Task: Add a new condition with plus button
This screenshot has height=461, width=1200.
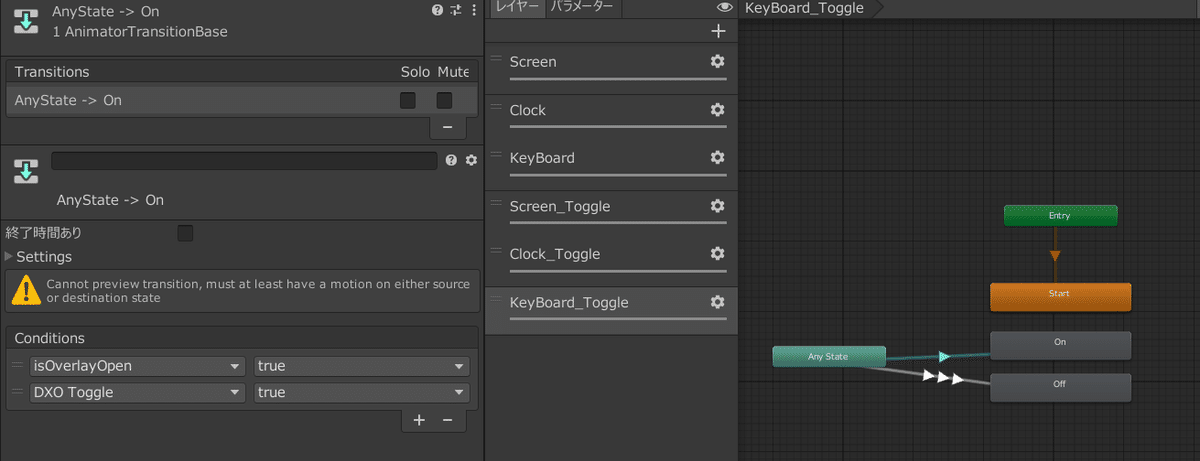Action: point(419,420)
